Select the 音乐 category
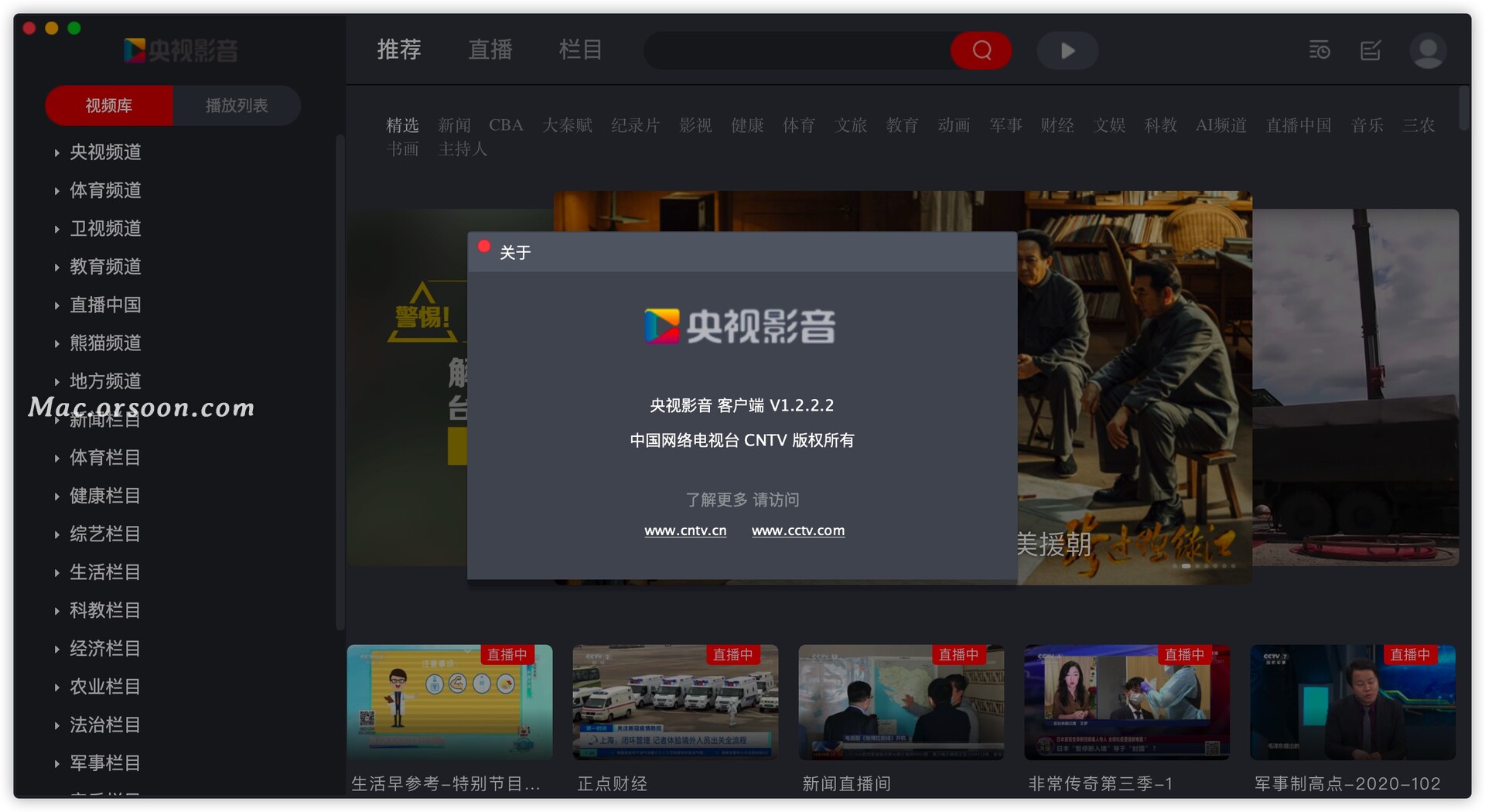This screenshot has height=812, width=1485. coord(1367,125)
